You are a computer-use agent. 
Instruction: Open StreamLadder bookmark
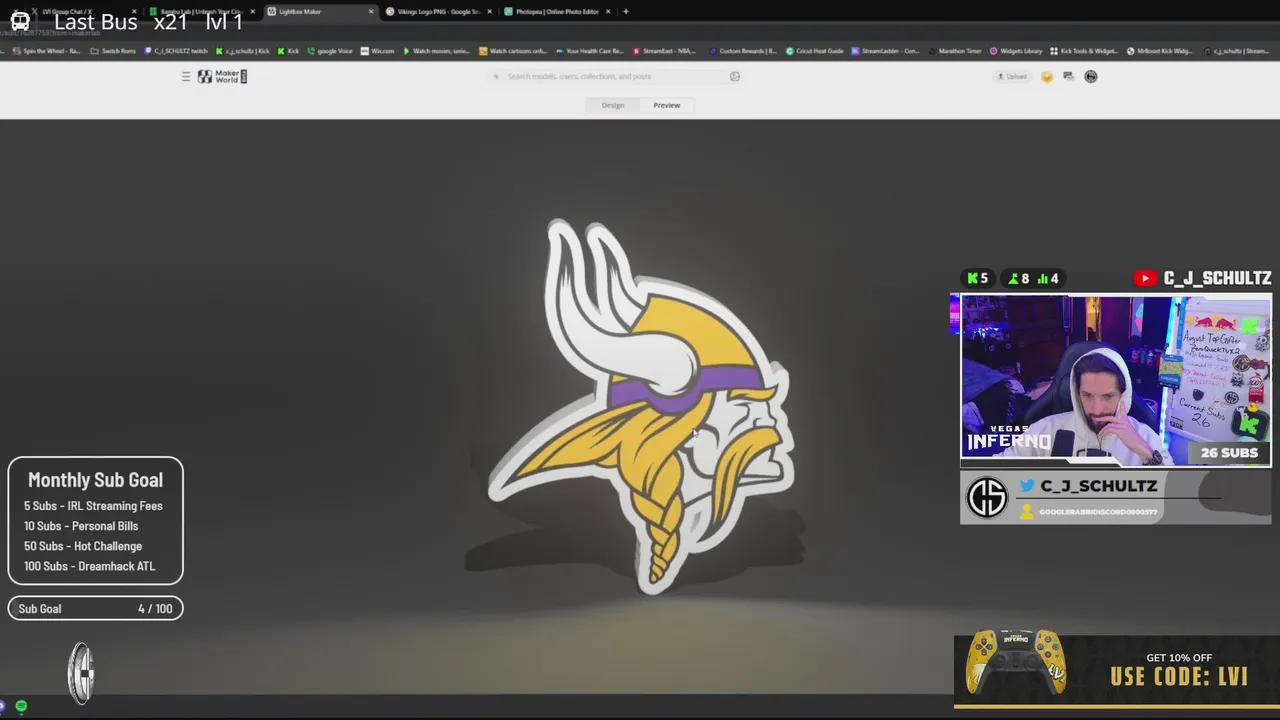coord(886,51)
